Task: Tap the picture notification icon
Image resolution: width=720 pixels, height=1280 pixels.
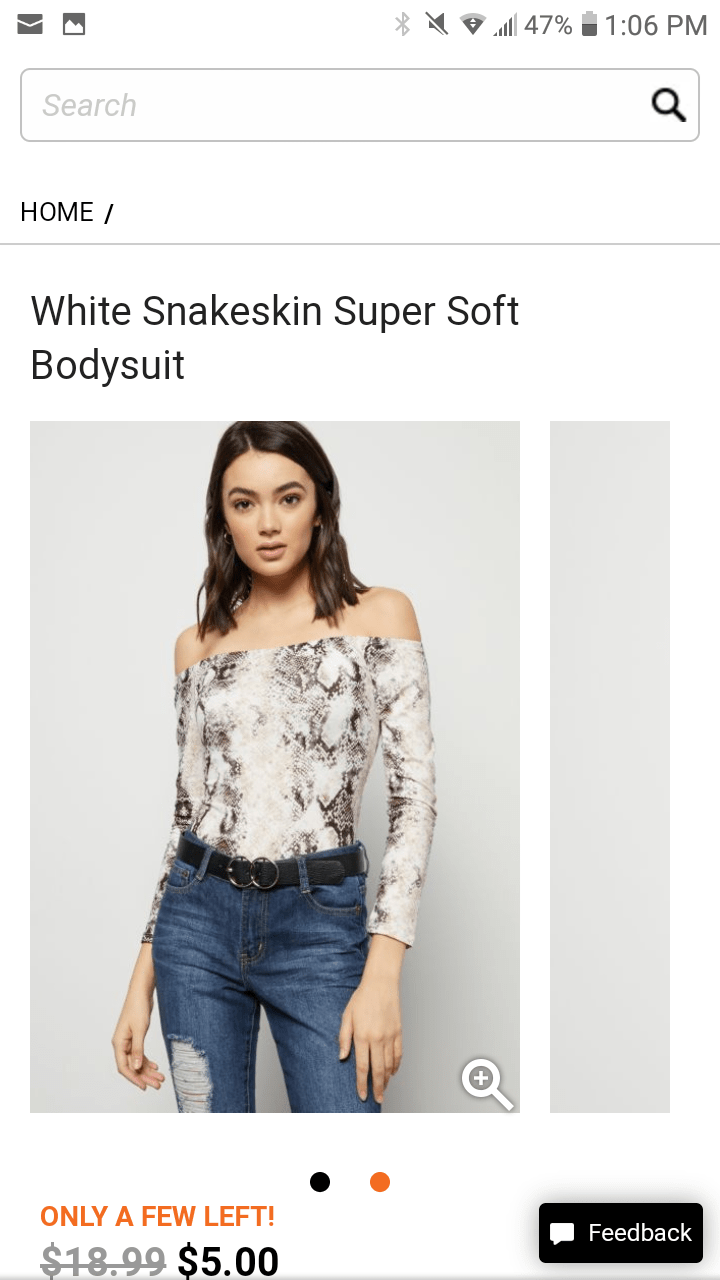Action: click(x=74, y=24)
